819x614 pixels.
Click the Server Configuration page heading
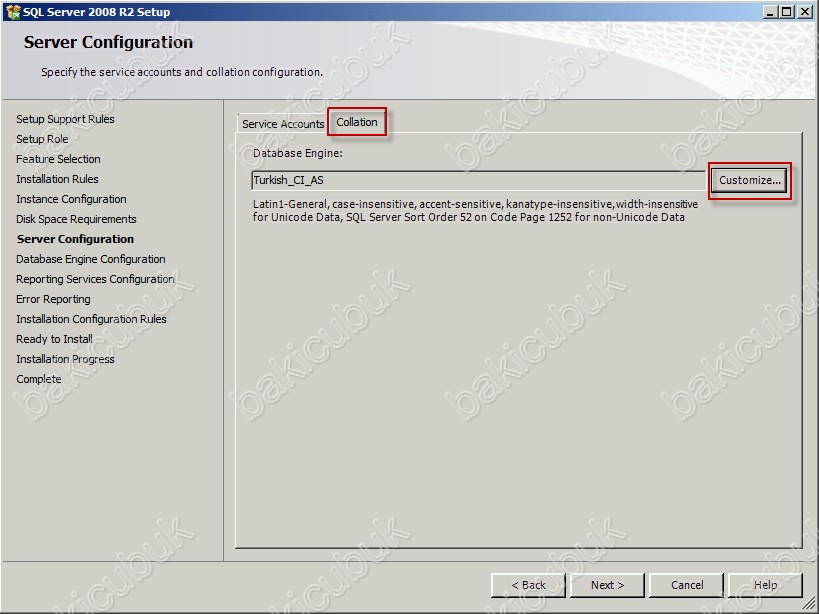click(108, 42)
